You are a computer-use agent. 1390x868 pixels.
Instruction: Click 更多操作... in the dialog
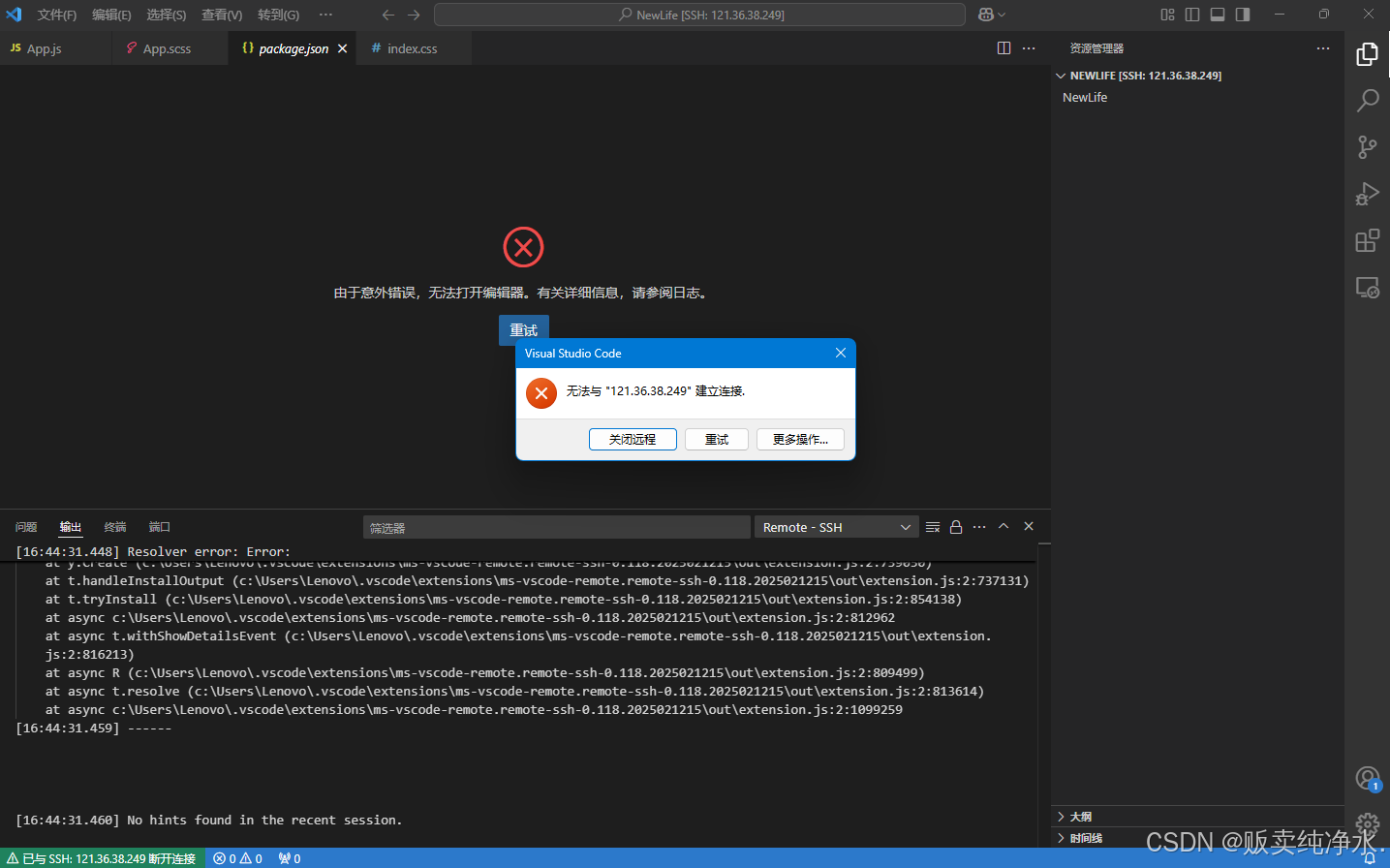point(800,440)
